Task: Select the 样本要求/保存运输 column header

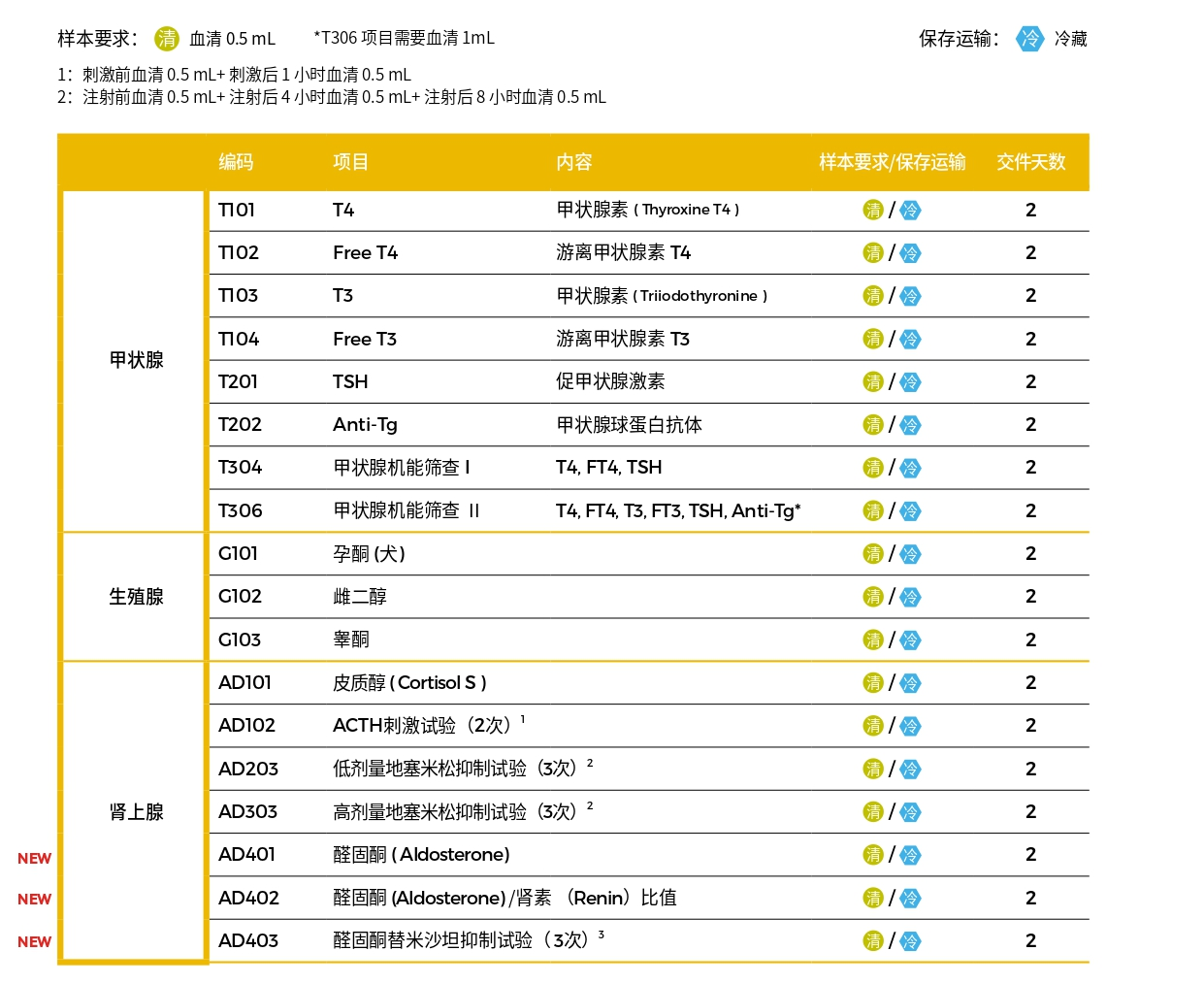Action: tap(892, 162)
